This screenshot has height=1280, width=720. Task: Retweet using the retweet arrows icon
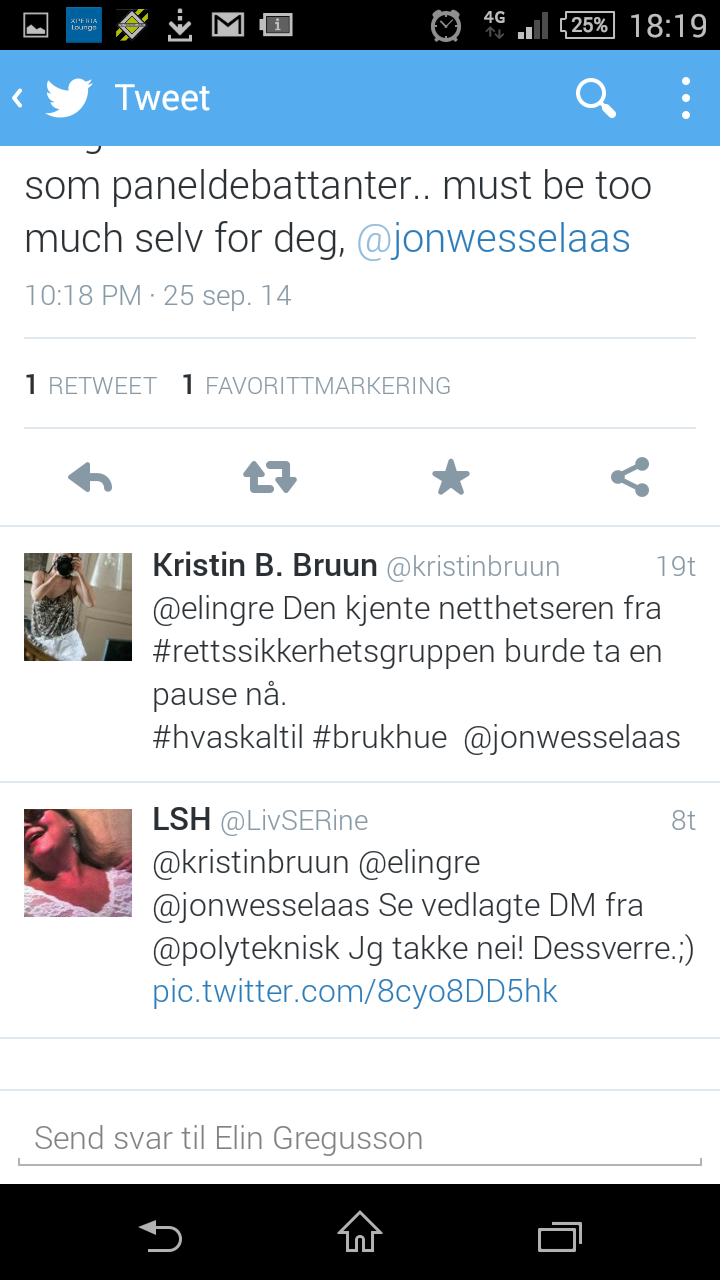pyautogui.click(x=270, y=478)
